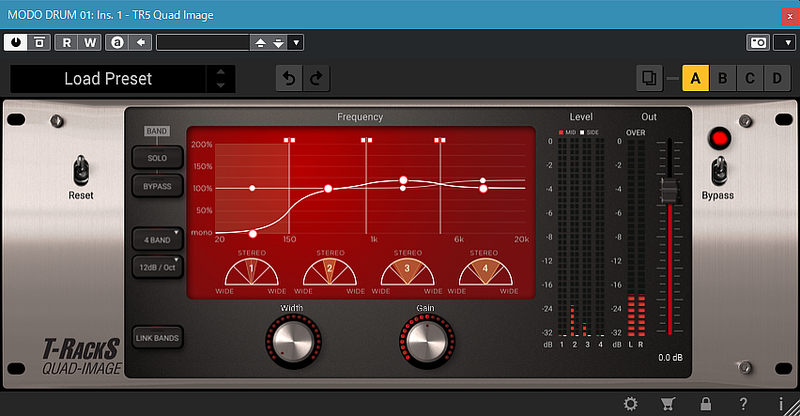
Task: Close the TR5 Quad Image plugin window
Action: [790, 16]
